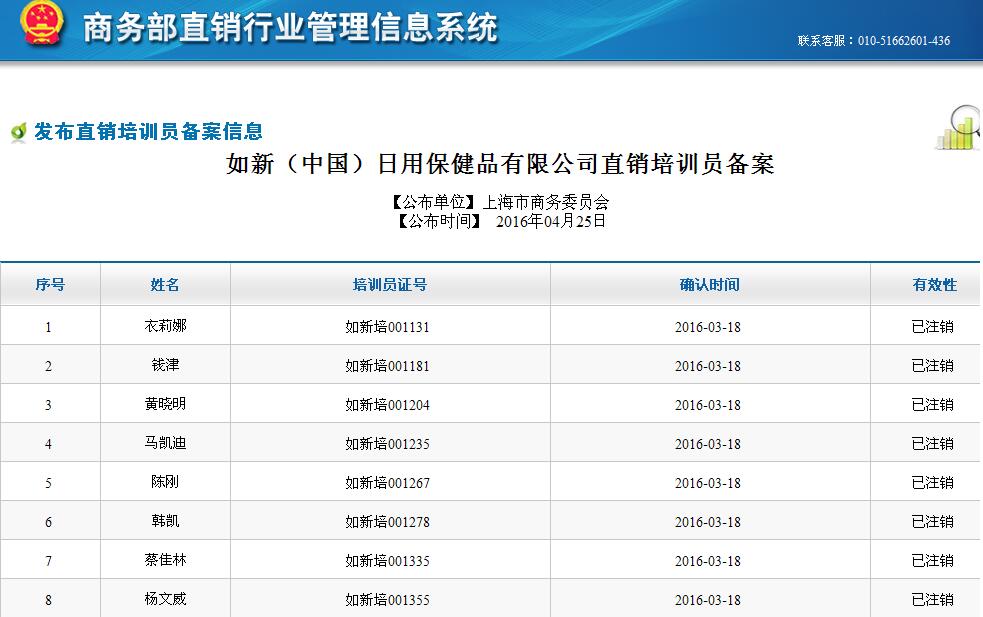Click 已注销 status for 马凯迪
The image size is (983, 617).
pos(932,443)
